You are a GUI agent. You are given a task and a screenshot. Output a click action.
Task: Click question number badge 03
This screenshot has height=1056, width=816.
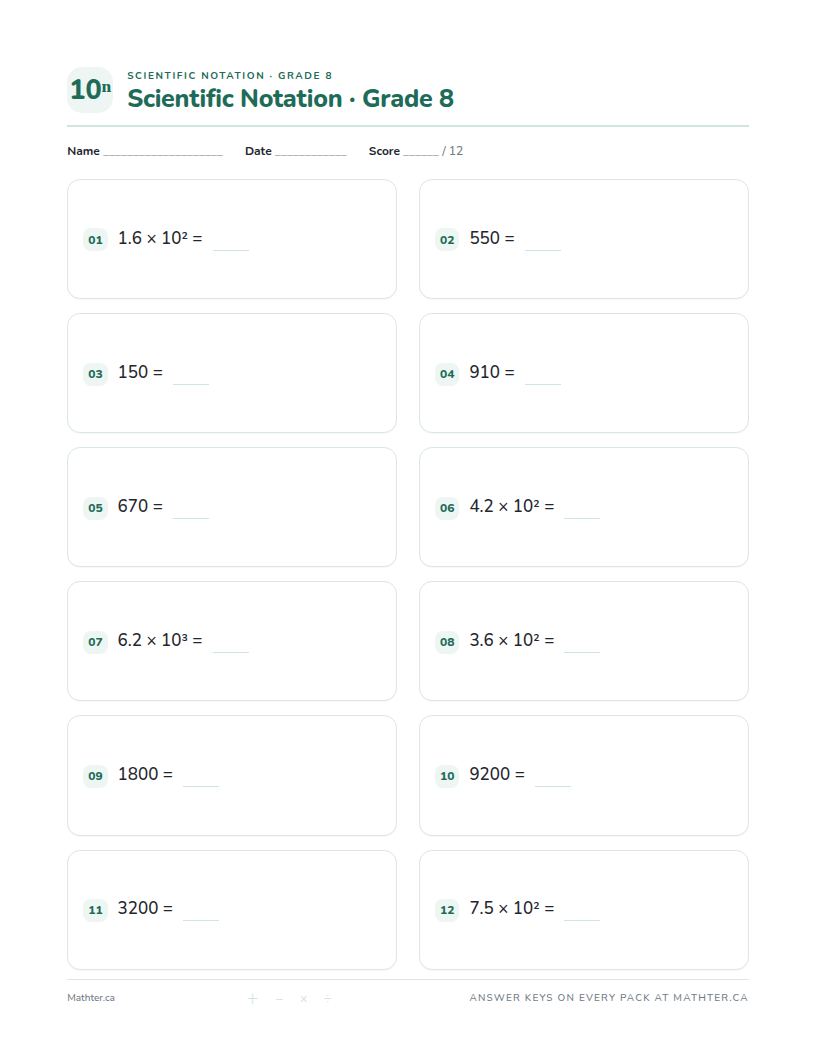point(96,374)
